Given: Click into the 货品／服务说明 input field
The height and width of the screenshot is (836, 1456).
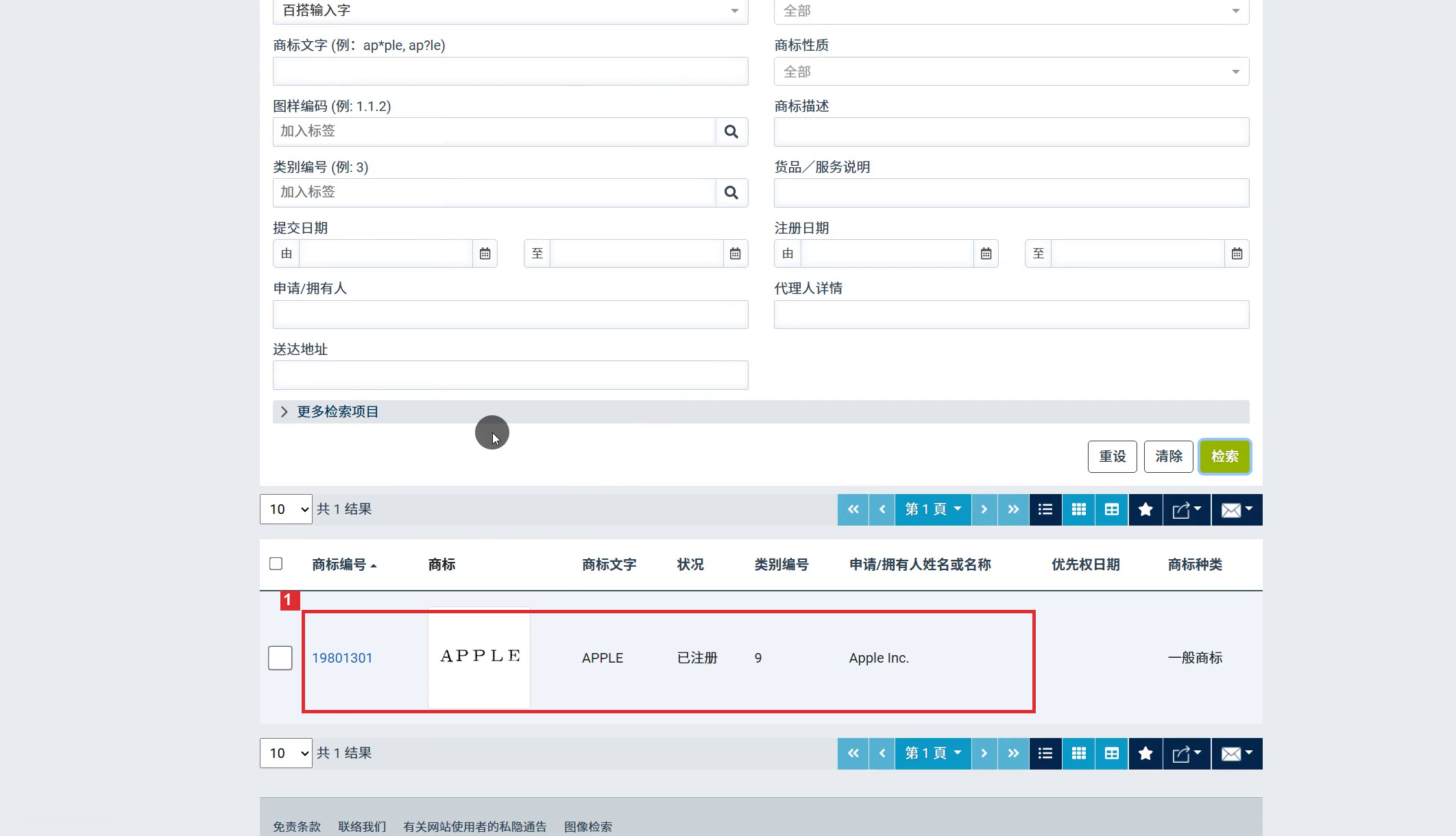Looking at the screenshot, I should [1011, 193].
